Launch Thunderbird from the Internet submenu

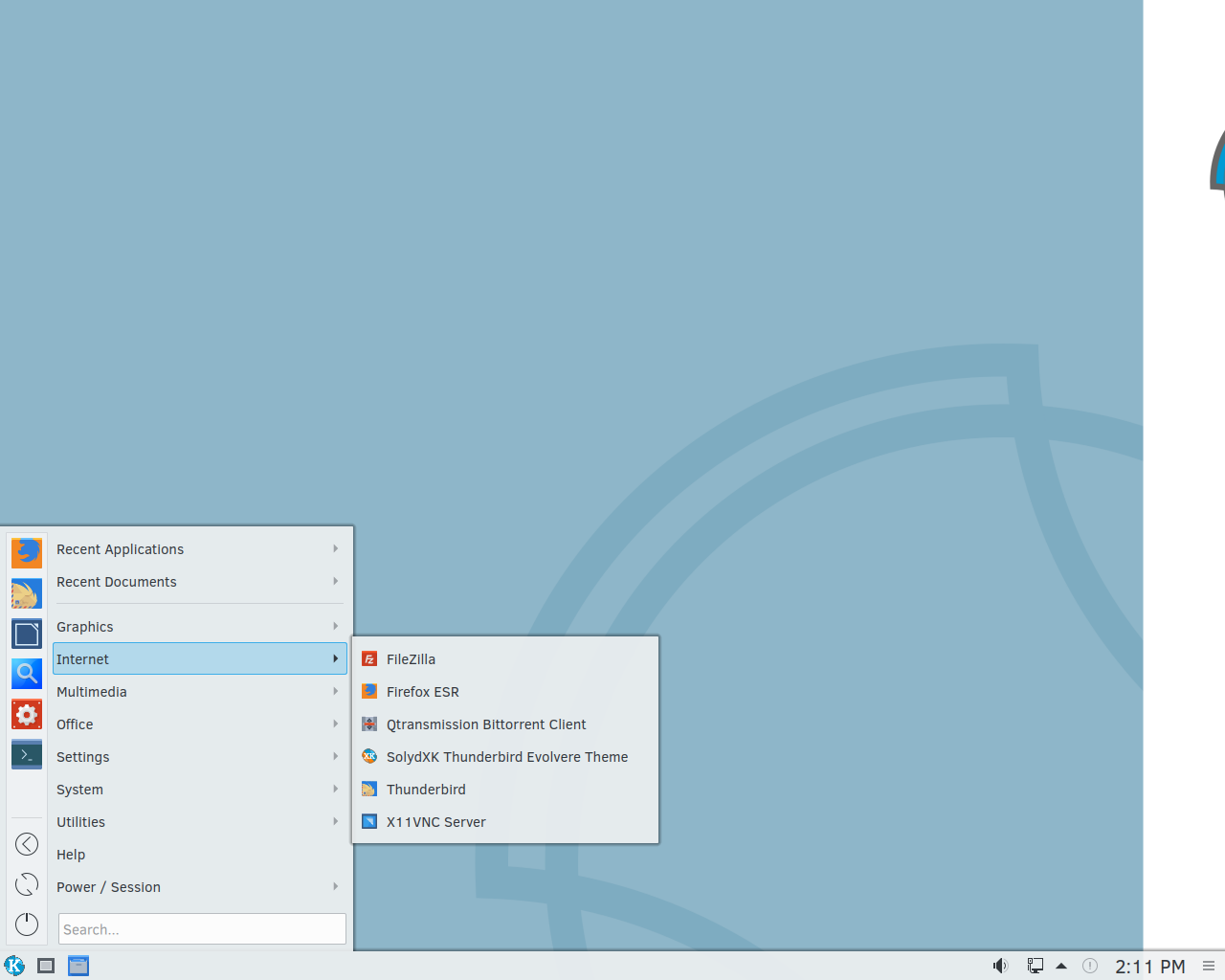pyautogui.click(x=505, y=790)
